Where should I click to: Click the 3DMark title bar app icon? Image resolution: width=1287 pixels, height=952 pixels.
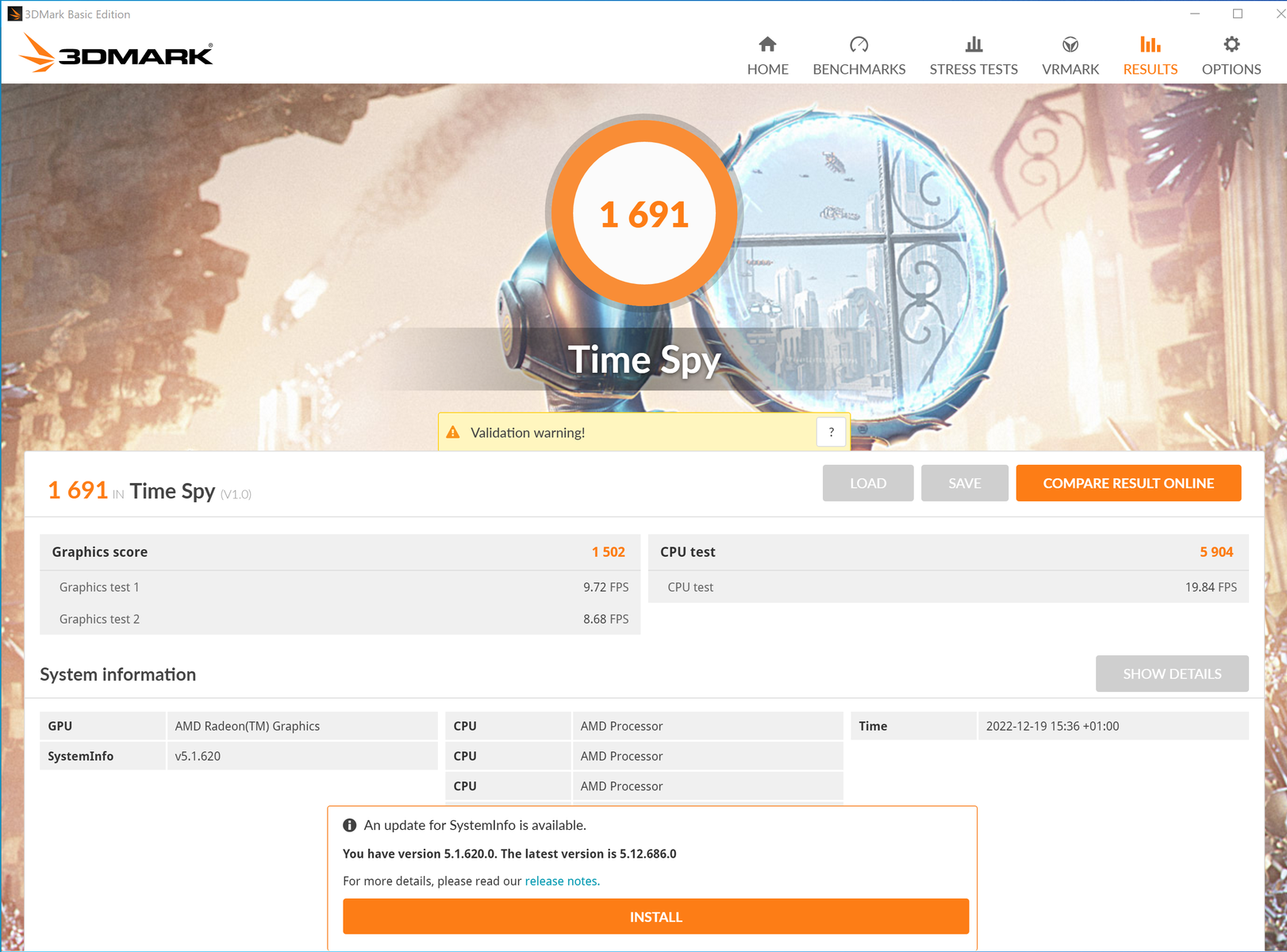[x=14, y=13]
